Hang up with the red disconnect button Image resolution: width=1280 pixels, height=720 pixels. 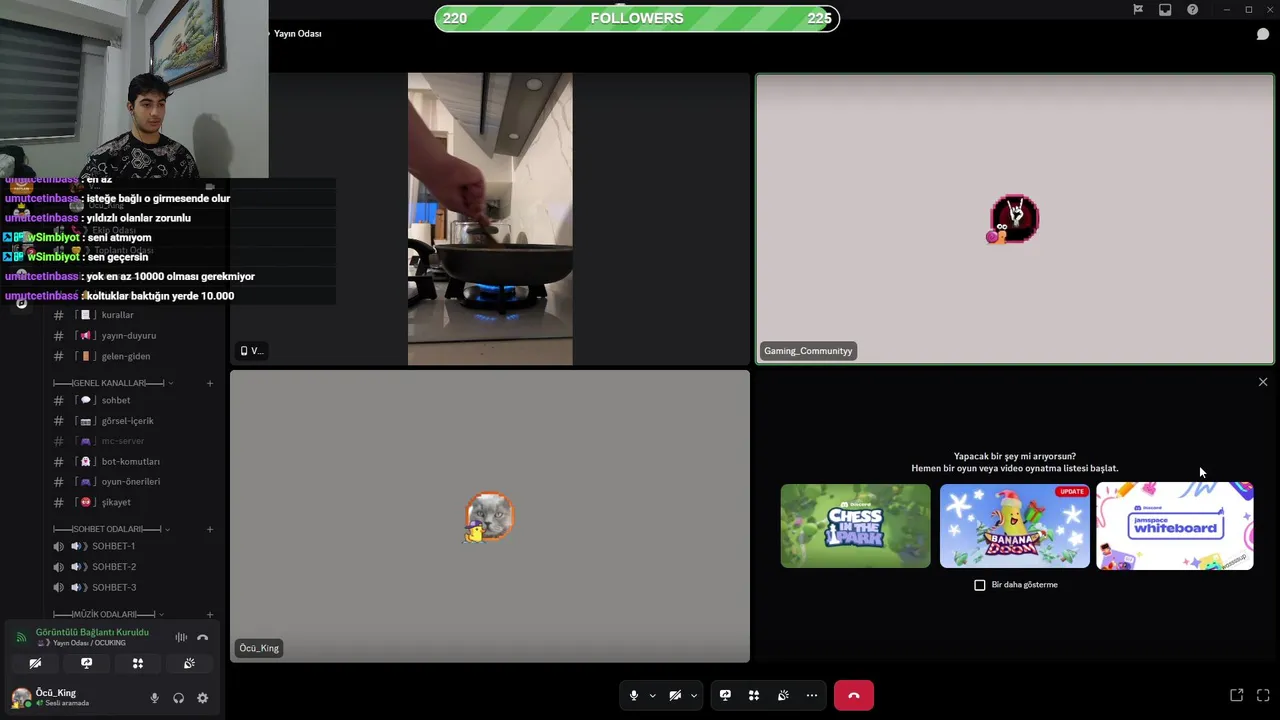pyautogui.click(x=853, y=695)
